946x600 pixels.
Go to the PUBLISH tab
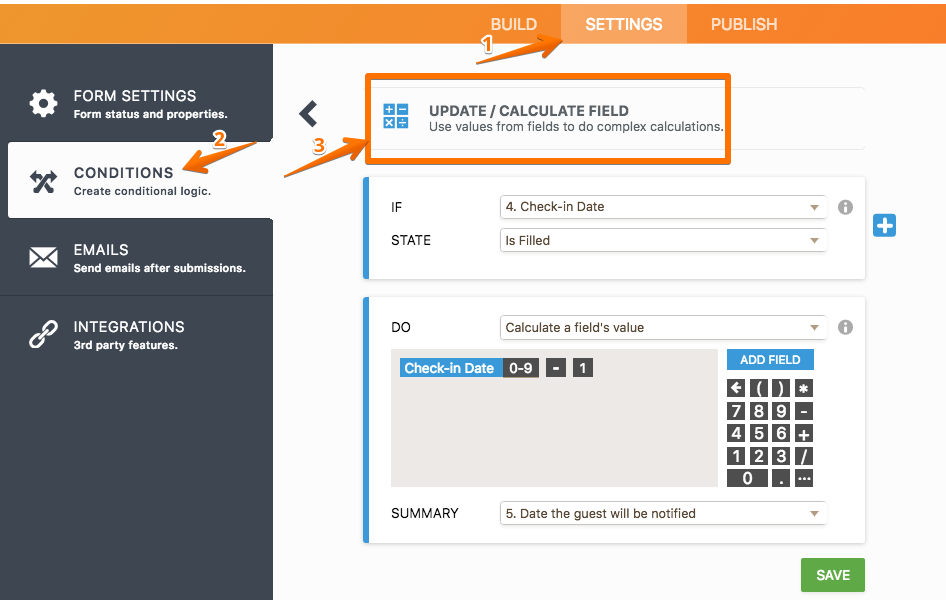[744, 24]
